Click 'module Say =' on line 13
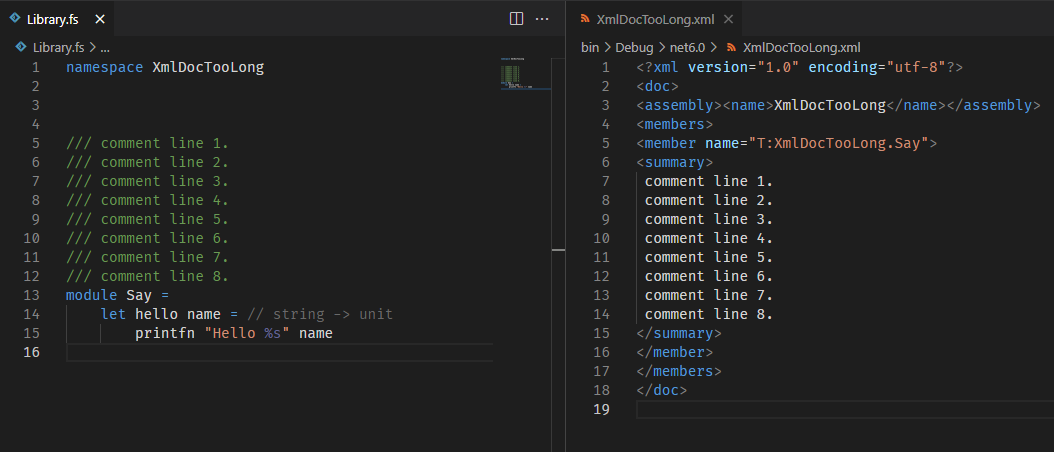Viewport: 1054px width, 452px height. (118, 295)
